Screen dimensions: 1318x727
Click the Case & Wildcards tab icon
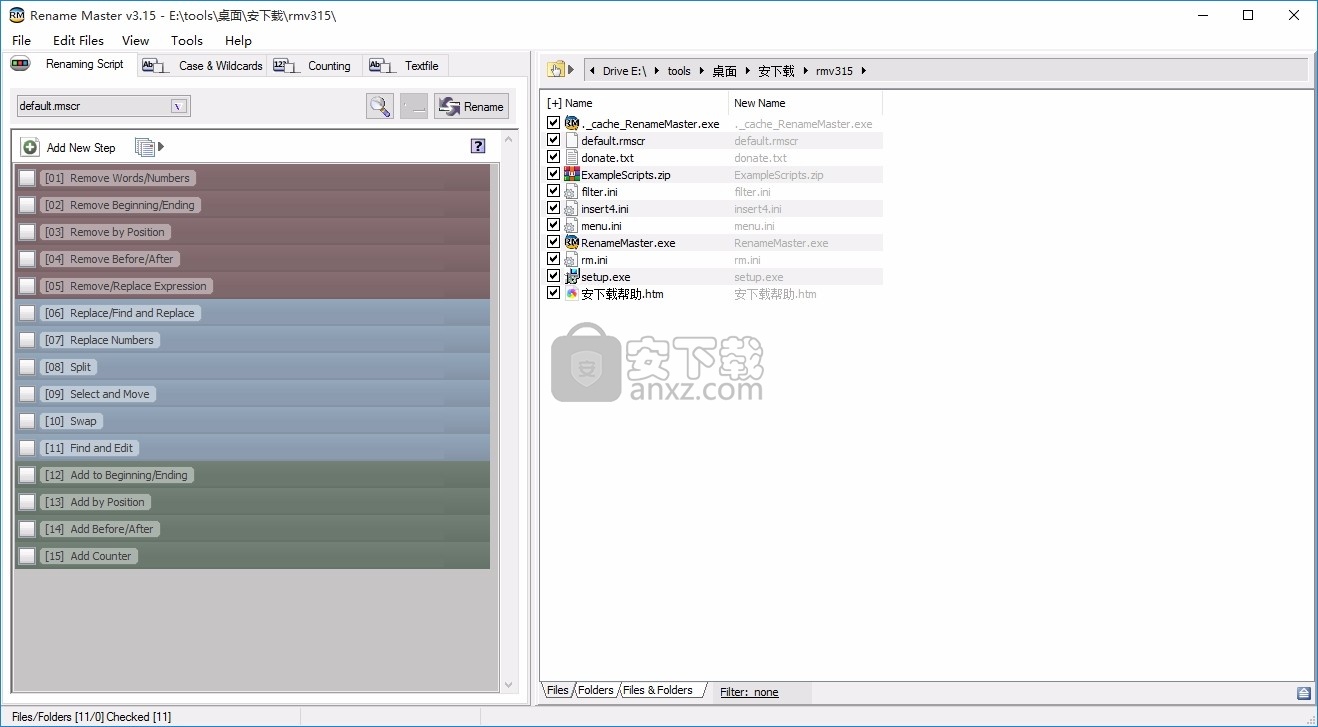[155, 65]
